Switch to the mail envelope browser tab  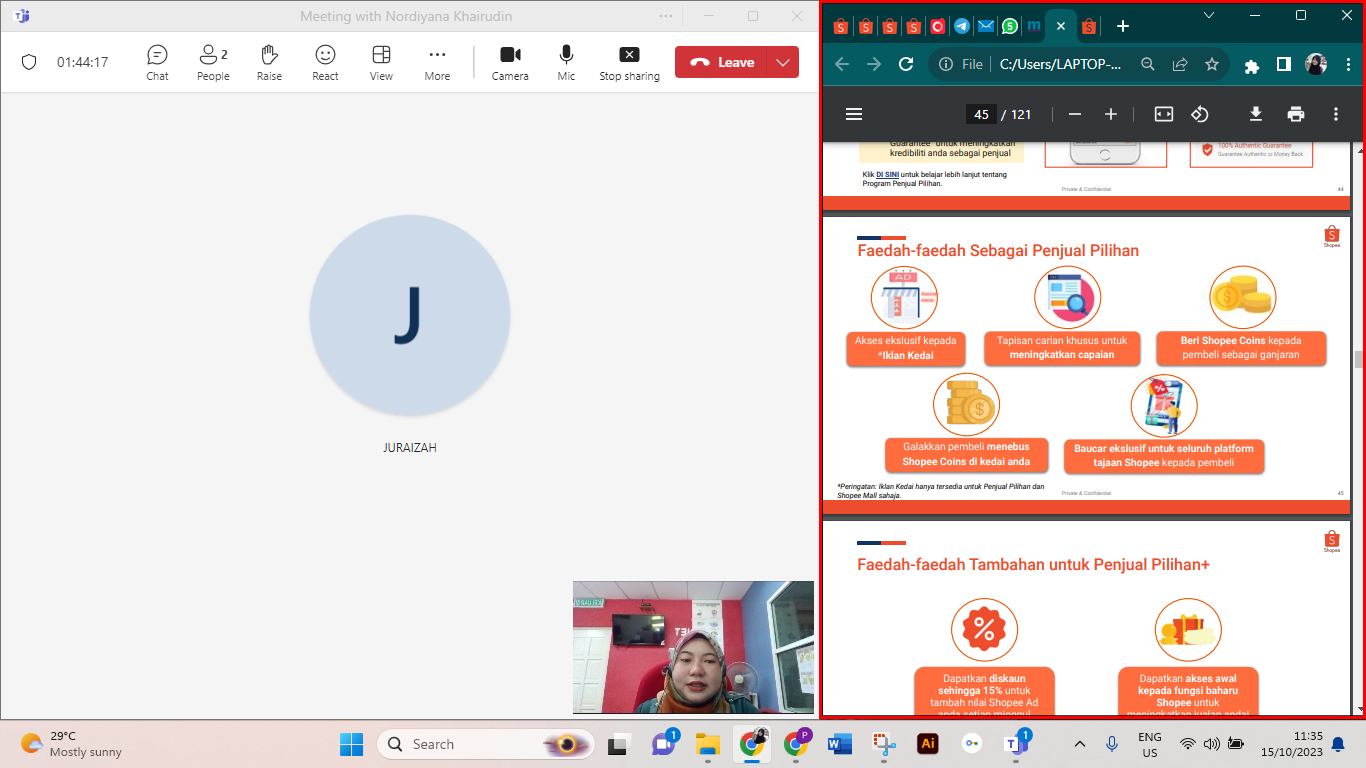[986, 26]
